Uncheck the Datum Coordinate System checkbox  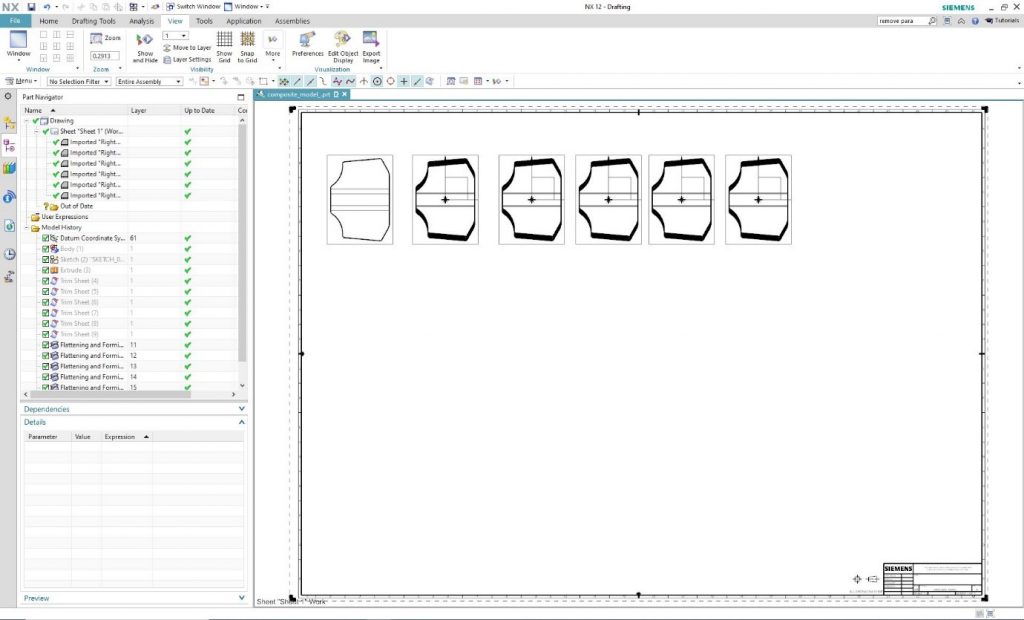[46, 238]
